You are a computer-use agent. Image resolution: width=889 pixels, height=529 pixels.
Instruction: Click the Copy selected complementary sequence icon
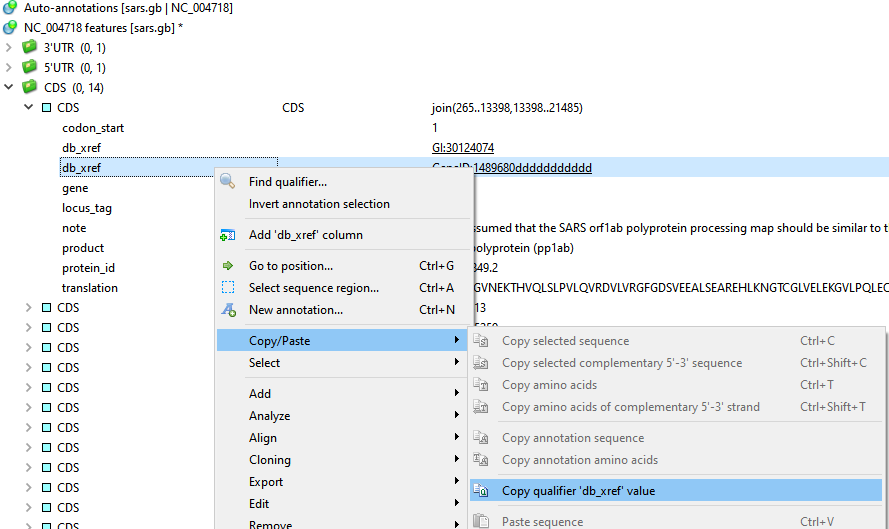481,363
